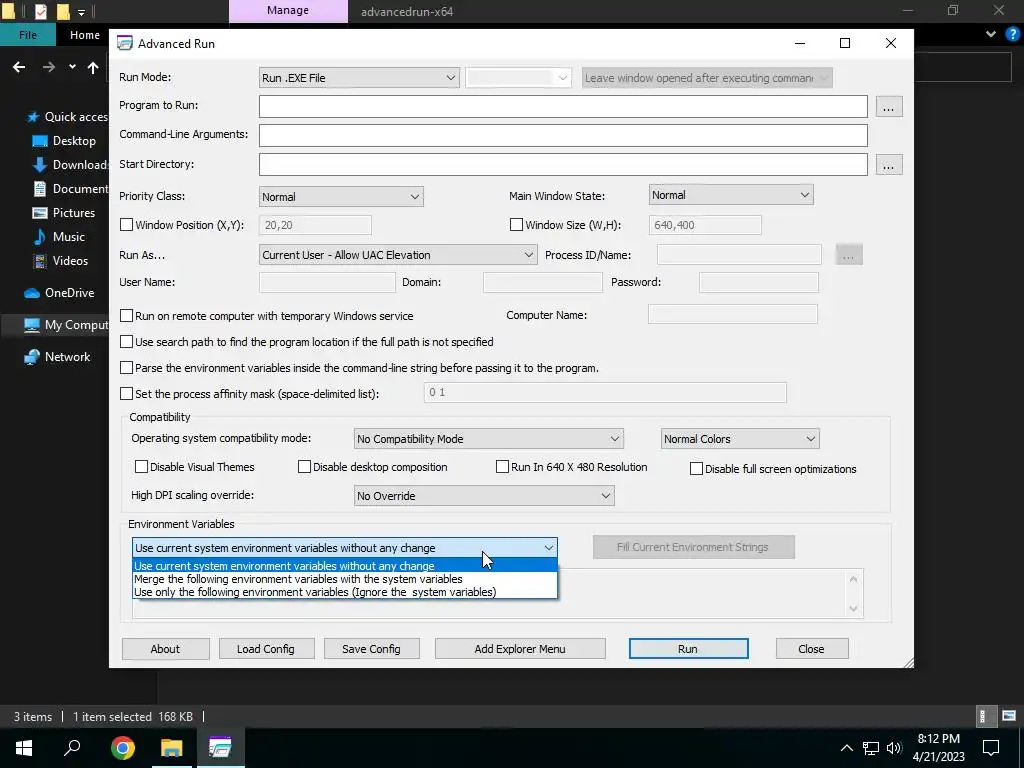Open the Run Mode dropdown
The image size is (1024, 768).
coord(359,78)
